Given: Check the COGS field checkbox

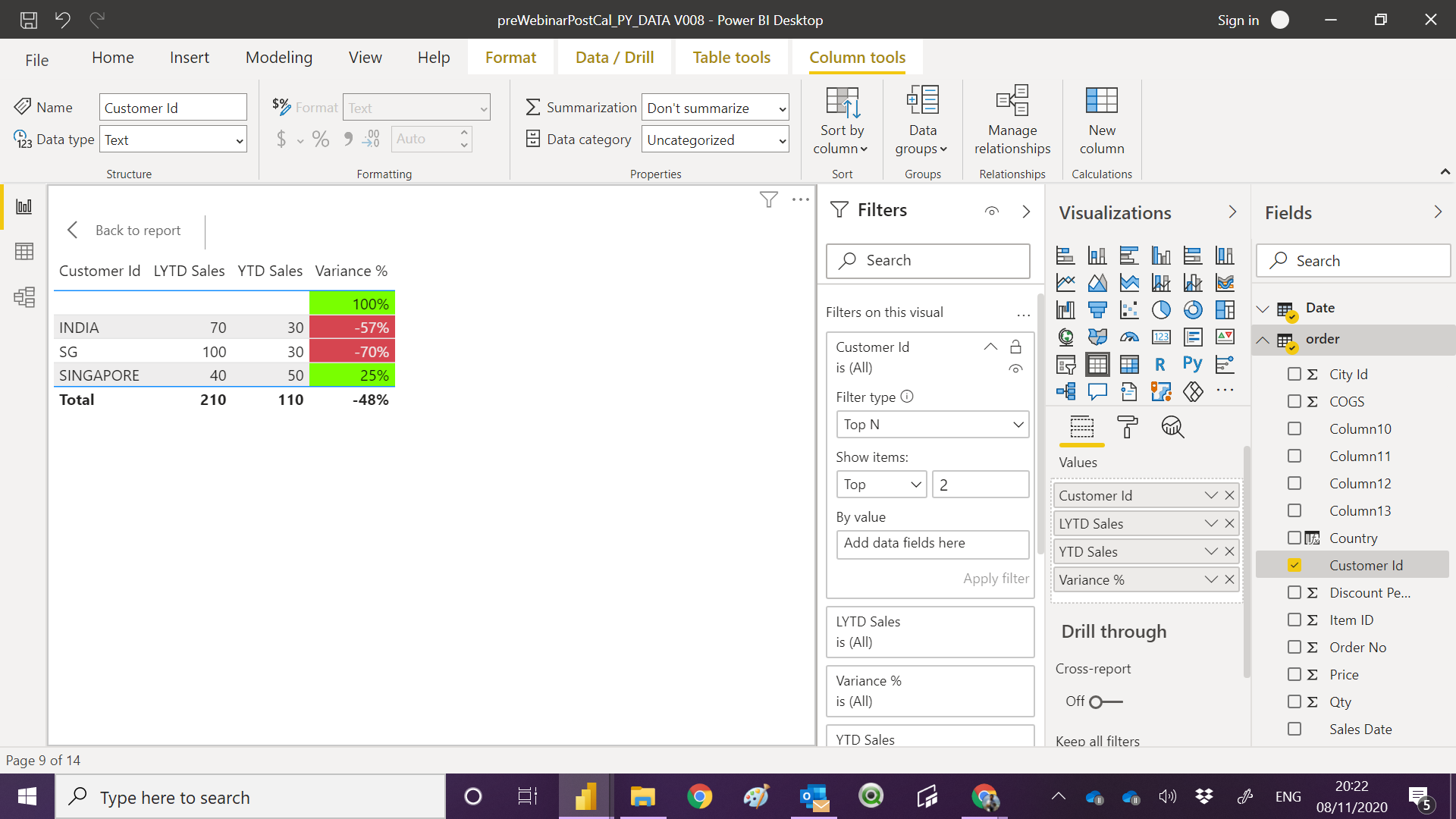Looking at the screenshot, I should pos(1294,401).
